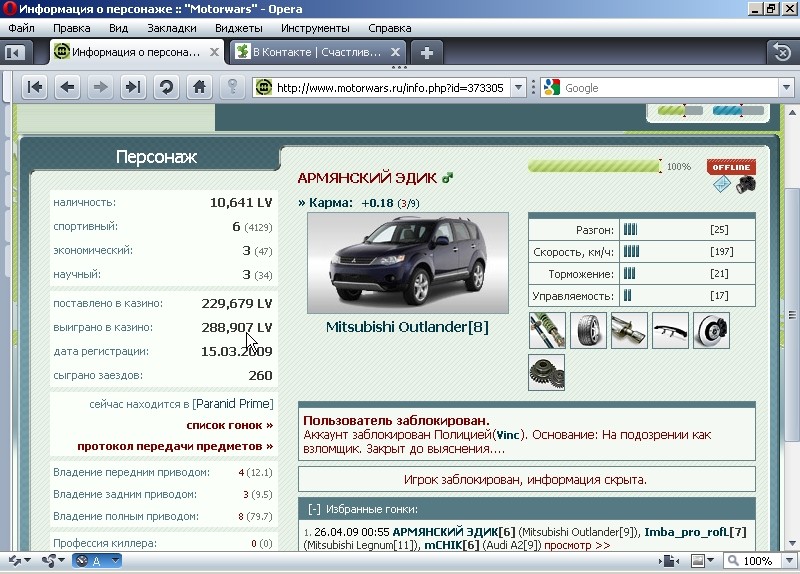Viewport: 800px width, 574px height.
Task: Click the fit-to-width status bar icon
Action: (x=670, y=561)
